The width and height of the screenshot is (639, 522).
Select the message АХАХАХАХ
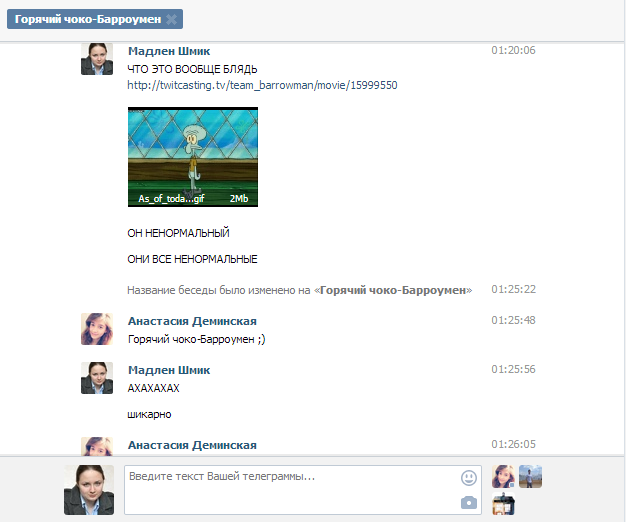pyautogui.click(x=153, y=388)
